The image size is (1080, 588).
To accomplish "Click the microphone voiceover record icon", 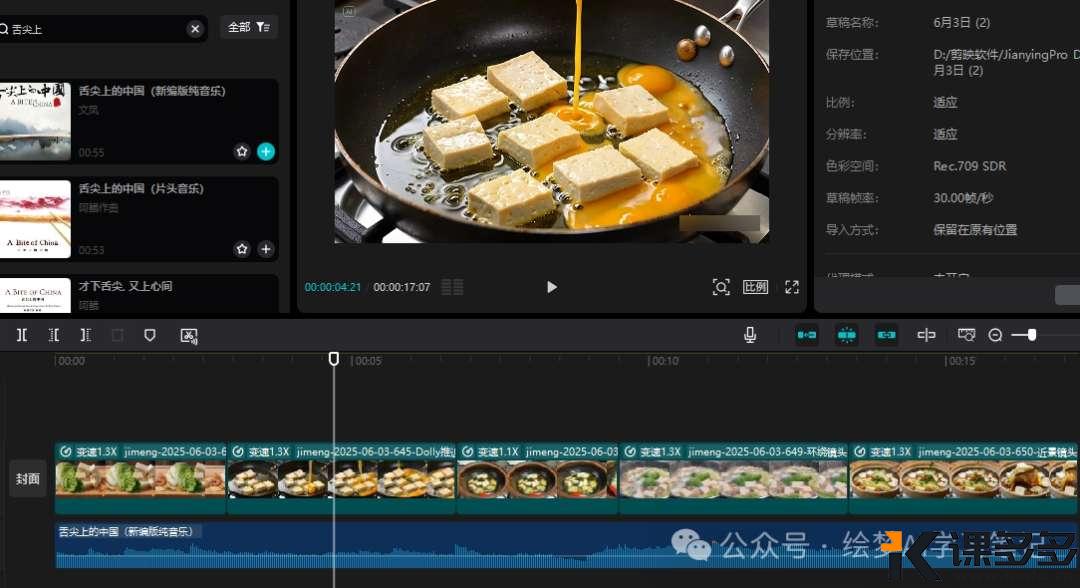I will 750,335.
